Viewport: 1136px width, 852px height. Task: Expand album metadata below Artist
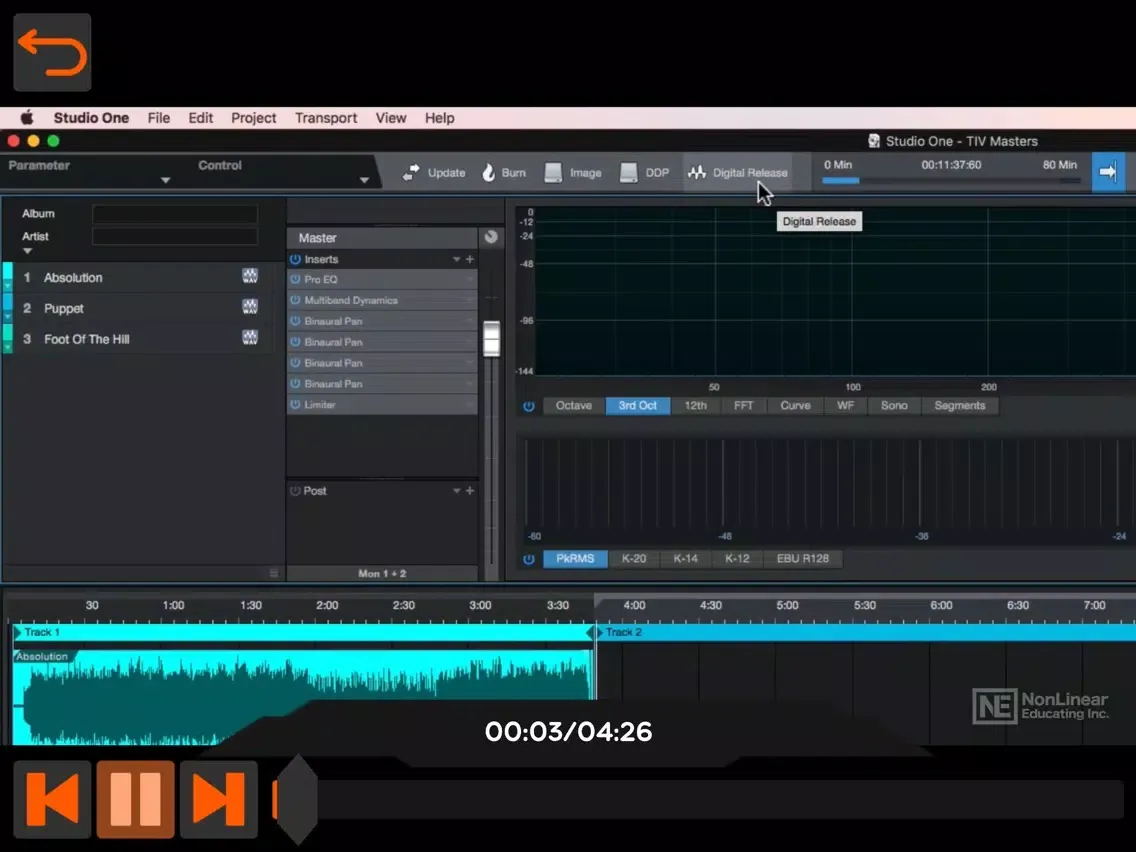tap(28, 251)
